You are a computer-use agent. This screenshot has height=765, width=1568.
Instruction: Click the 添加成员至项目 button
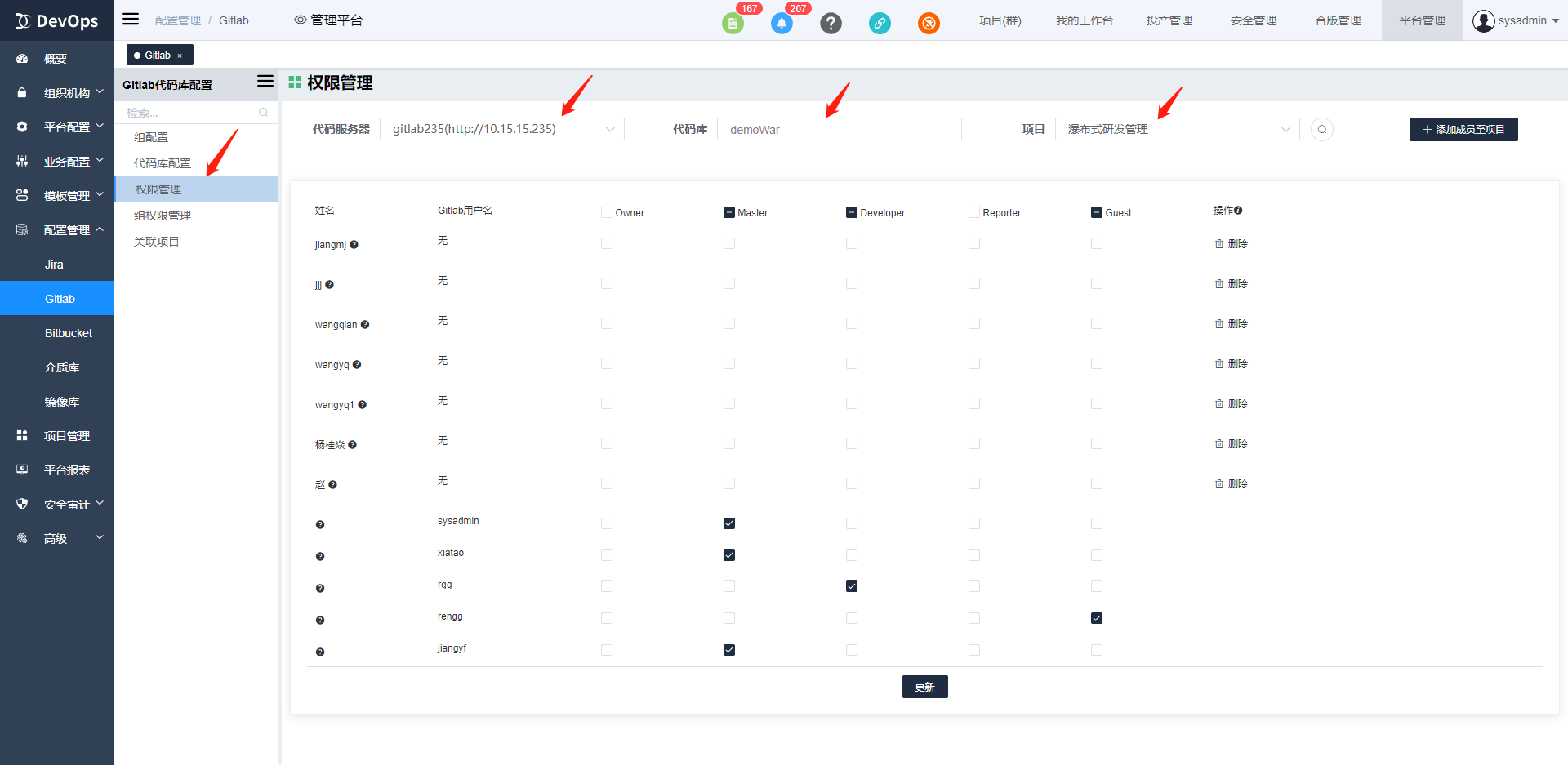coord(1463,129)
